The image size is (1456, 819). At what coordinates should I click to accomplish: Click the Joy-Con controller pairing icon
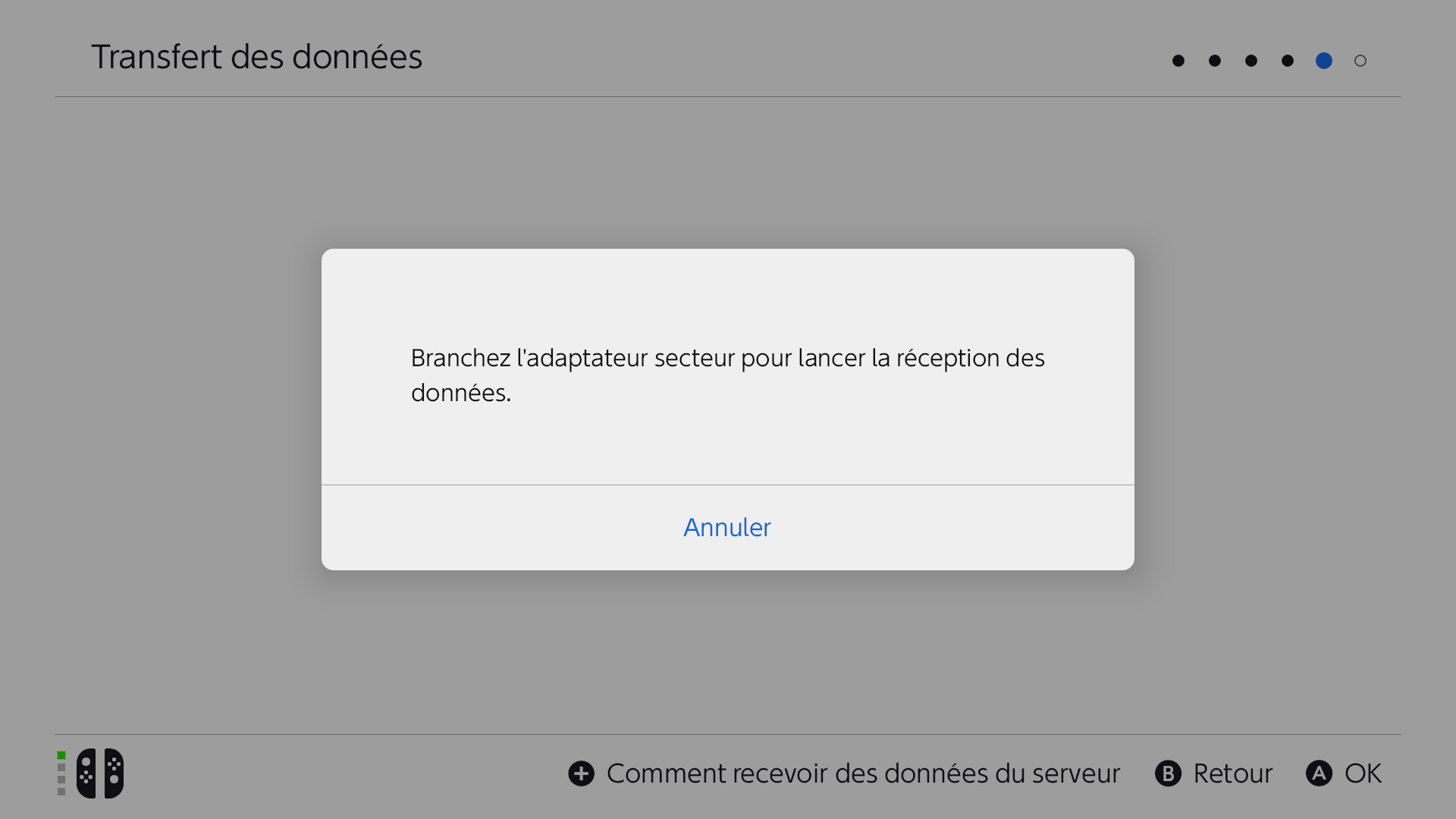(99, 773)
